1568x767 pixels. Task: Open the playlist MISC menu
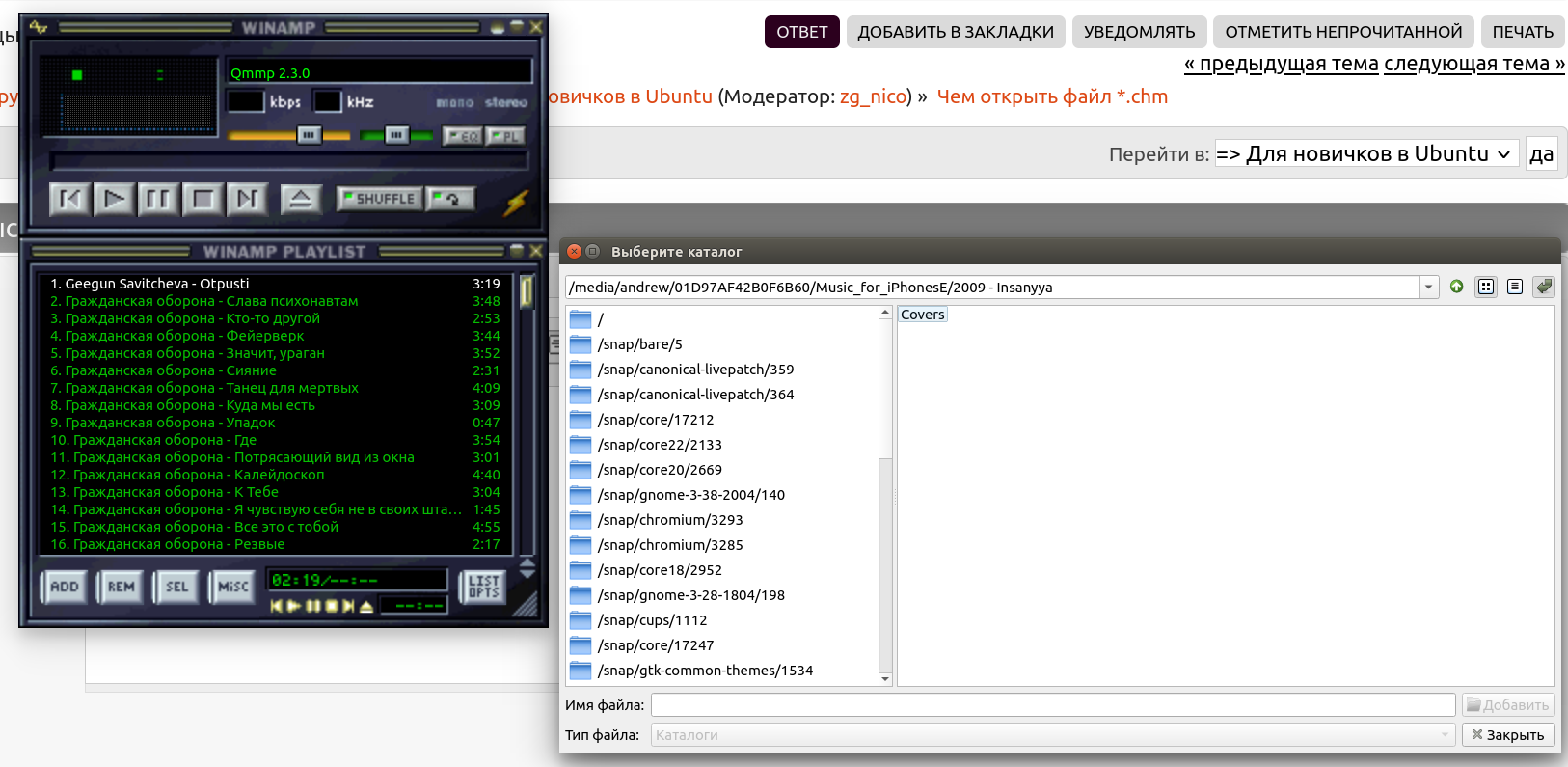[232, 587]
